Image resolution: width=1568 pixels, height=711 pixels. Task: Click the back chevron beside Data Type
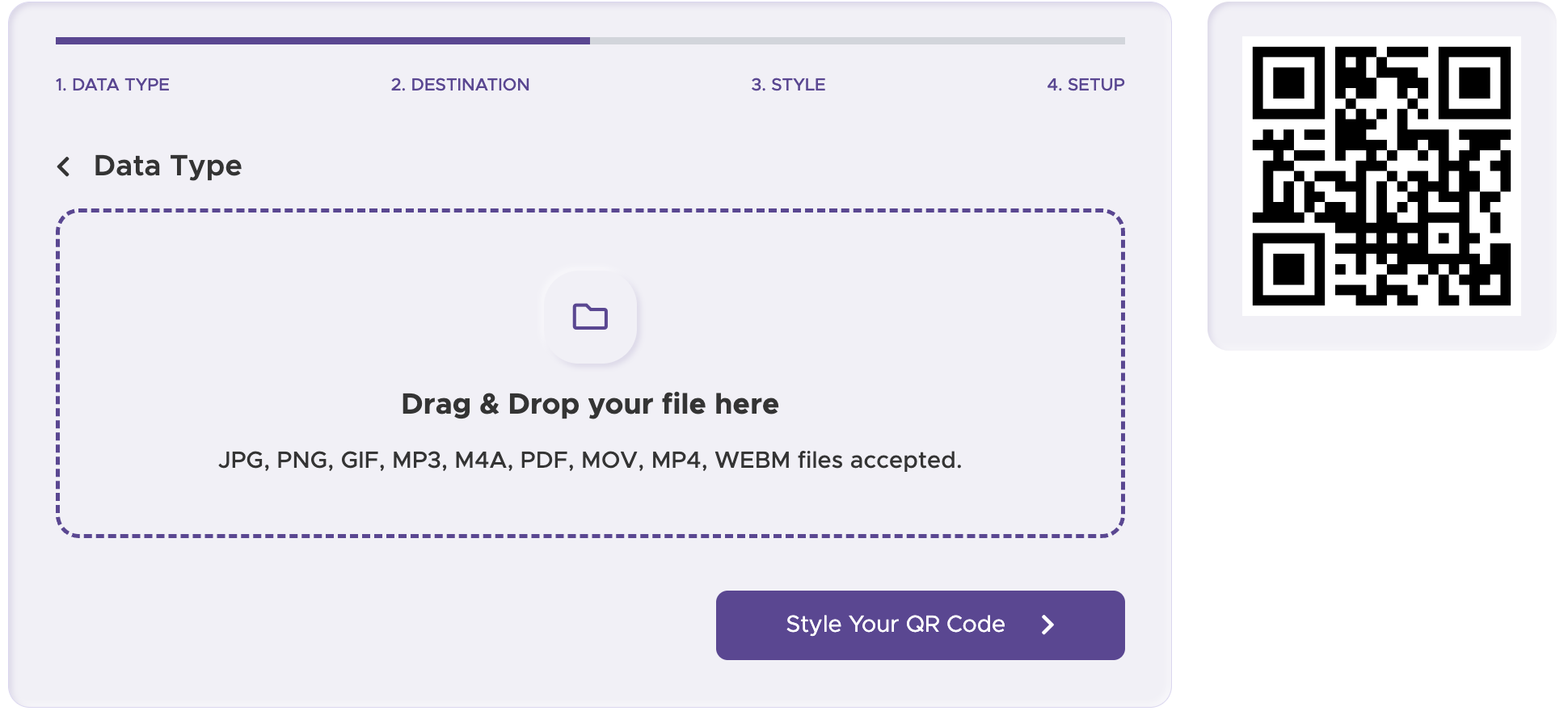64,166
